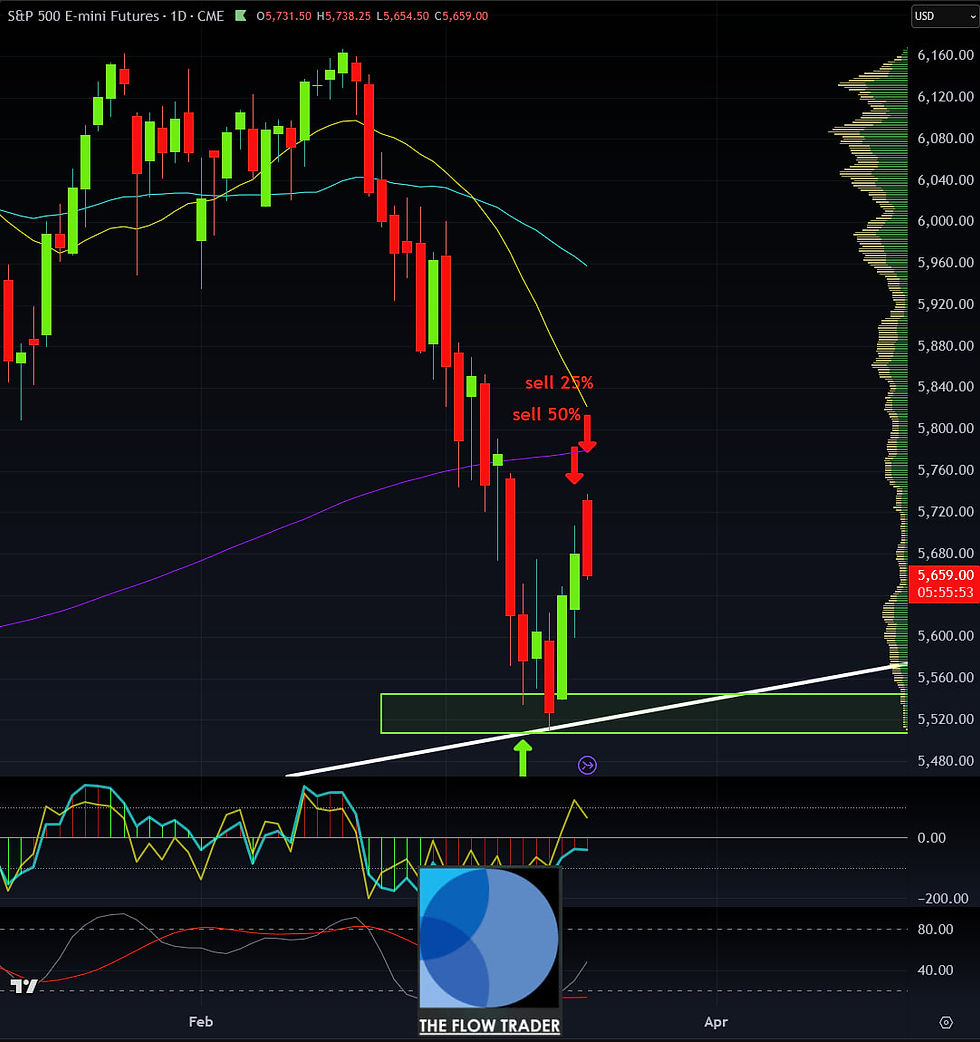980x1042 pixels.
Task: Click the close value C5,659.00
Action: pyautogui.click(x=461, y=16)
